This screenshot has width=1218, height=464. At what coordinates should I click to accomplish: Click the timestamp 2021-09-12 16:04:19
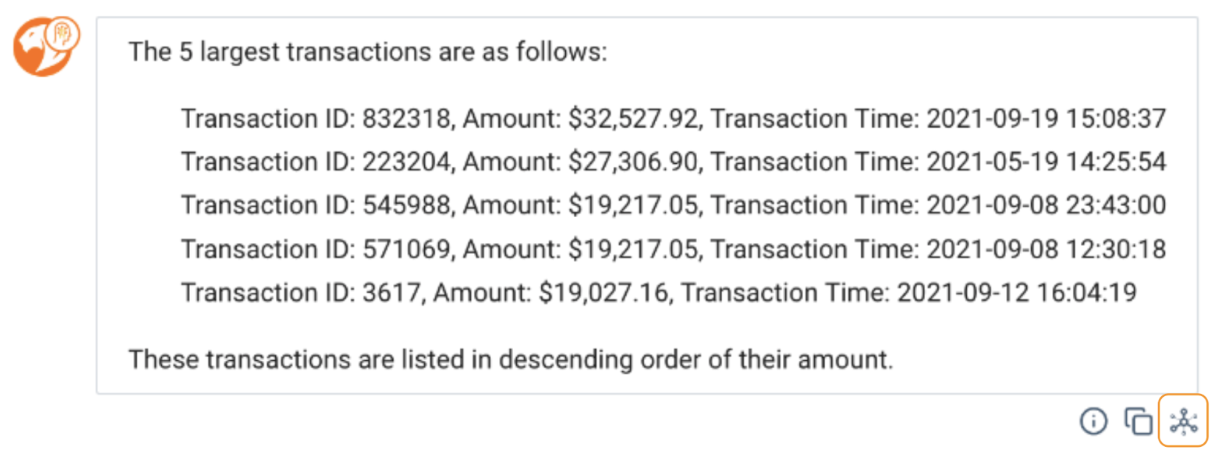pos(1016,292)
